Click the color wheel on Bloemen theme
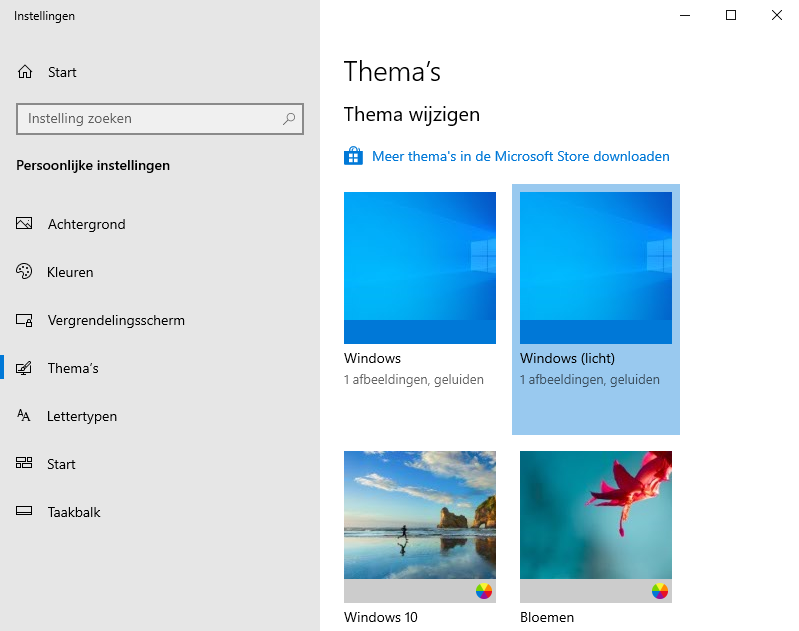Viewport: 799px width, 631px height. (x=659, y=591)
